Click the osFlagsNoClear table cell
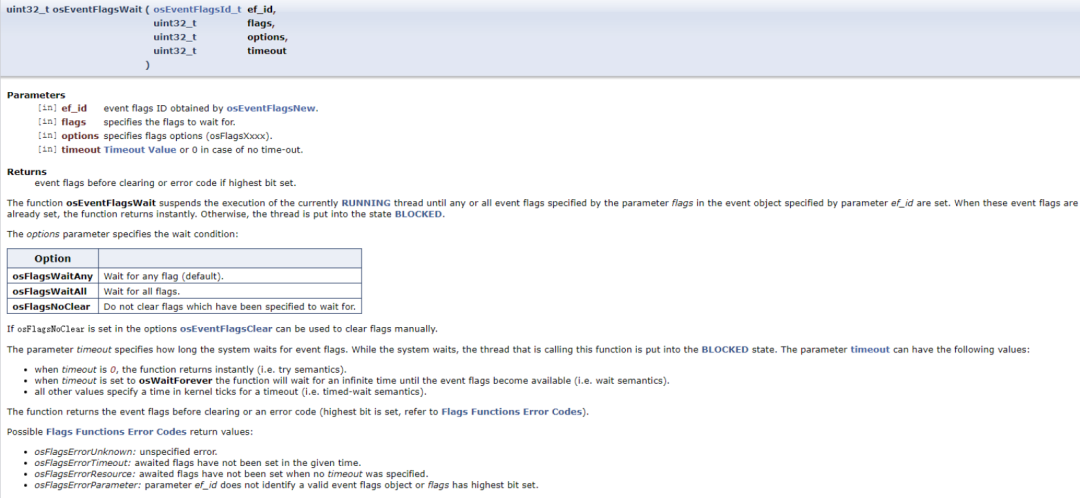1080x498 pixels. click(53, 306)
